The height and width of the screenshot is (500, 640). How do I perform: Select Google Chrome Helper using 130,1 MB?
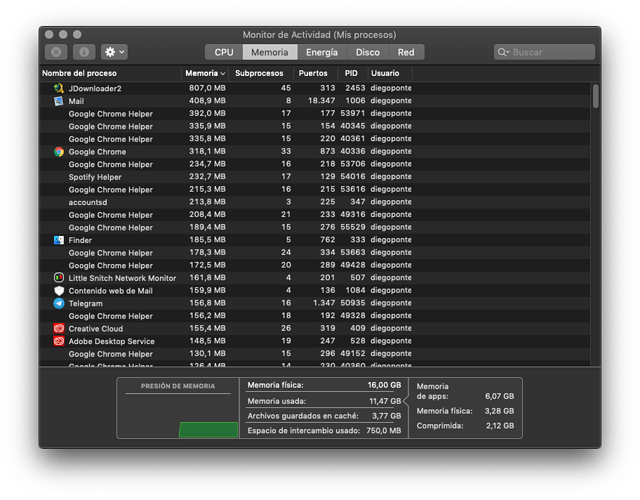tap(315, 354)
